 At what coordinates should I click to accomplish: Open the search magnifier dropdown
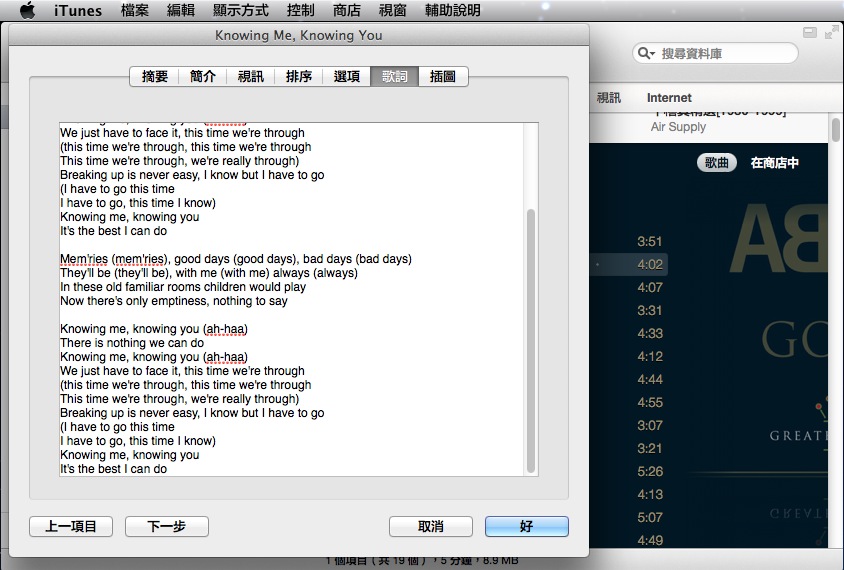[645, 53]
